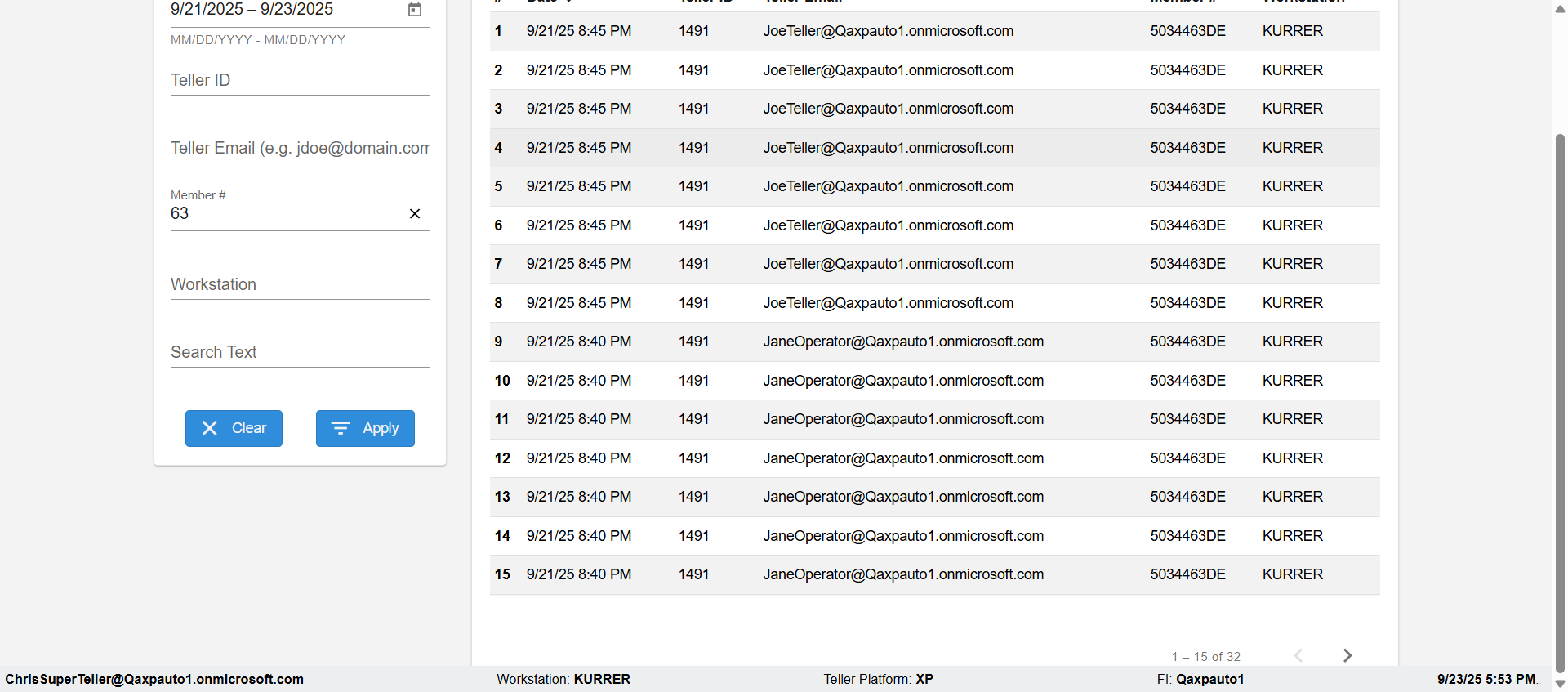Select row 15 in the results table
Screen dimensions: 1568x692
coord(902,574)
